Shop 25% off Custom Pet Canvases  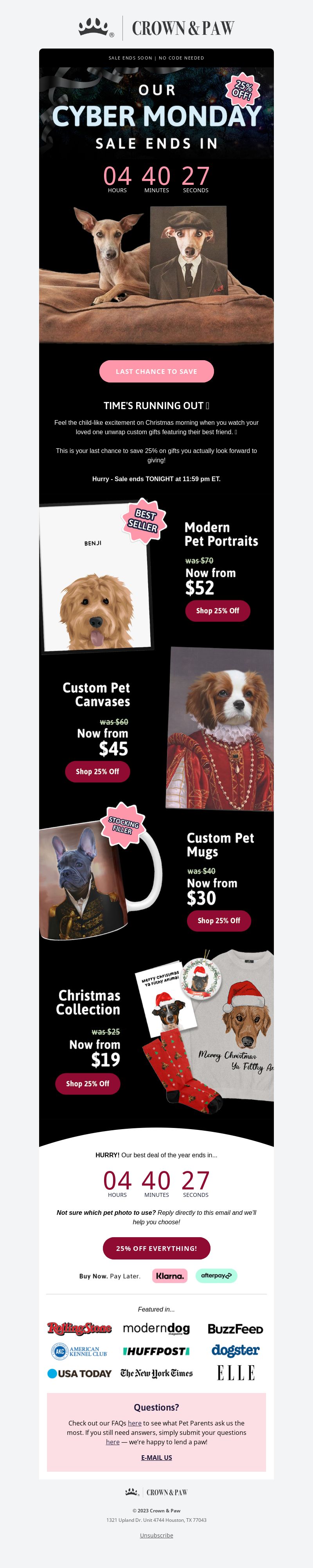[97, 771]
